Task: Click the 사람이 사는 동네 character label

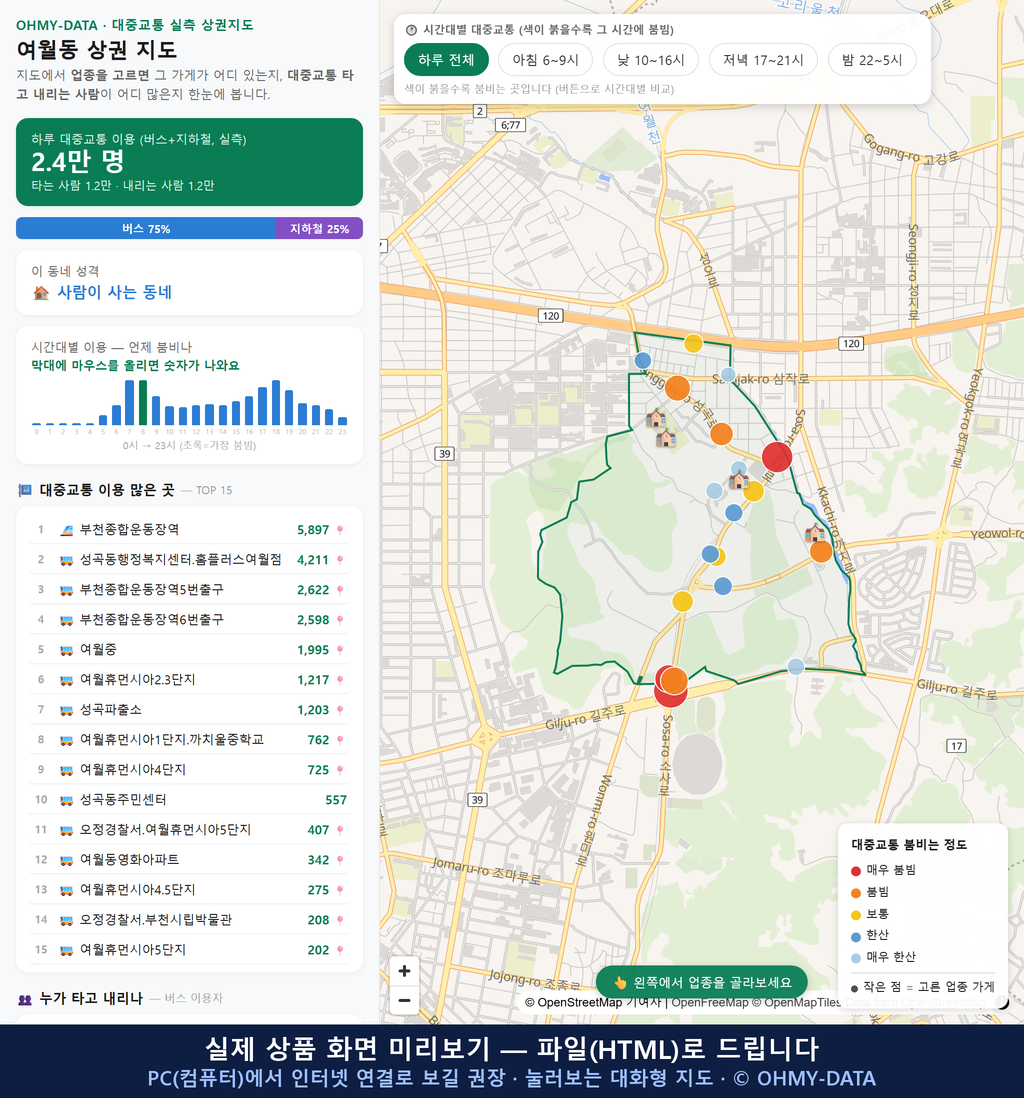Action: click(x=114, y=292)
